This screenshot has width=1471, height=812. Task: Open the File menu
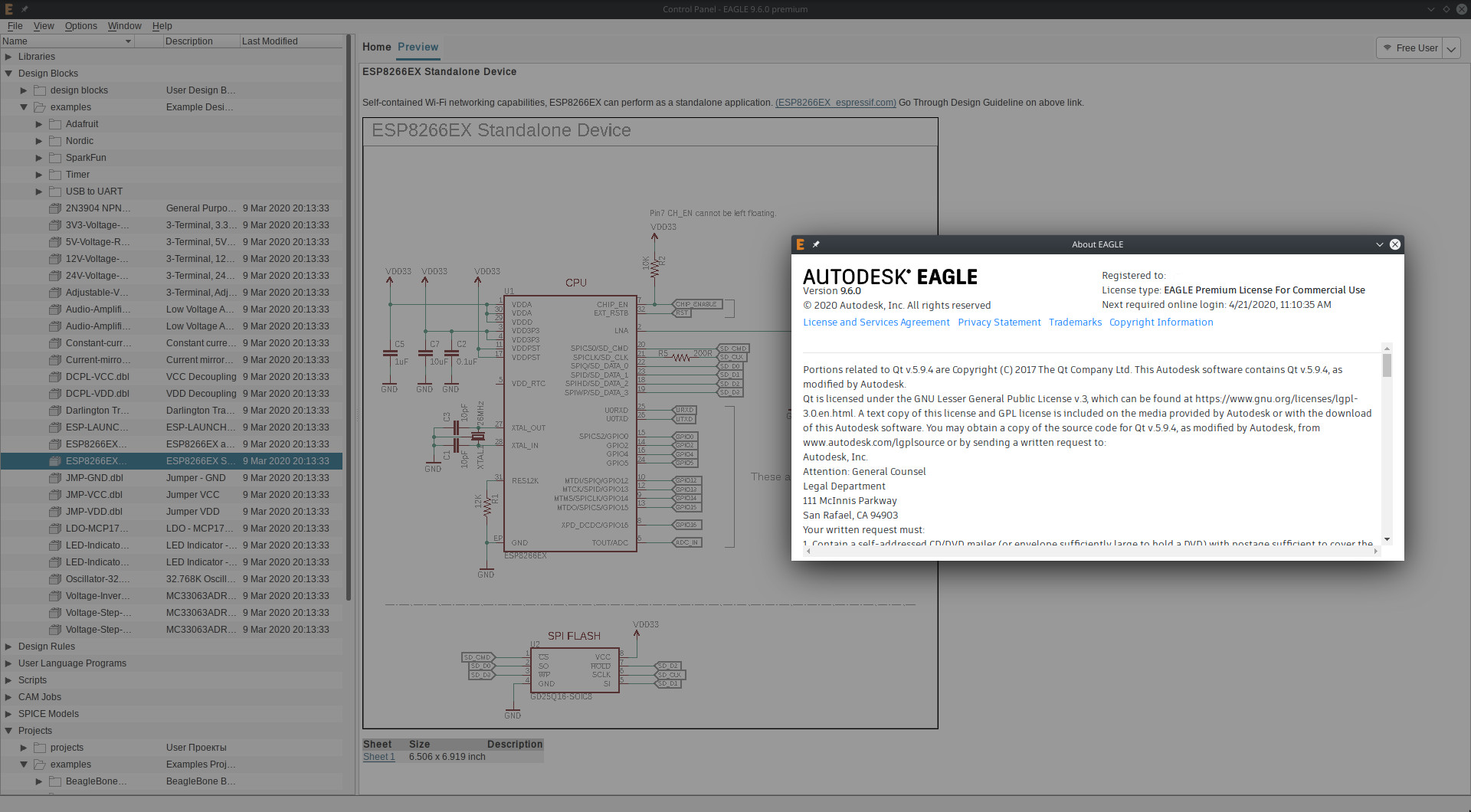point(15,26)
